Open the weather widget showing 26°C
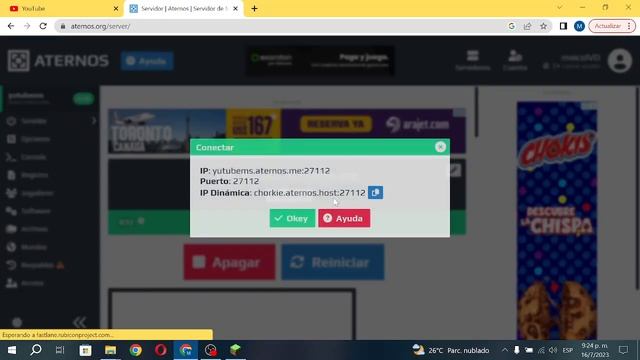The width and height of the screenshot is (640, 360). pos(451,350)
